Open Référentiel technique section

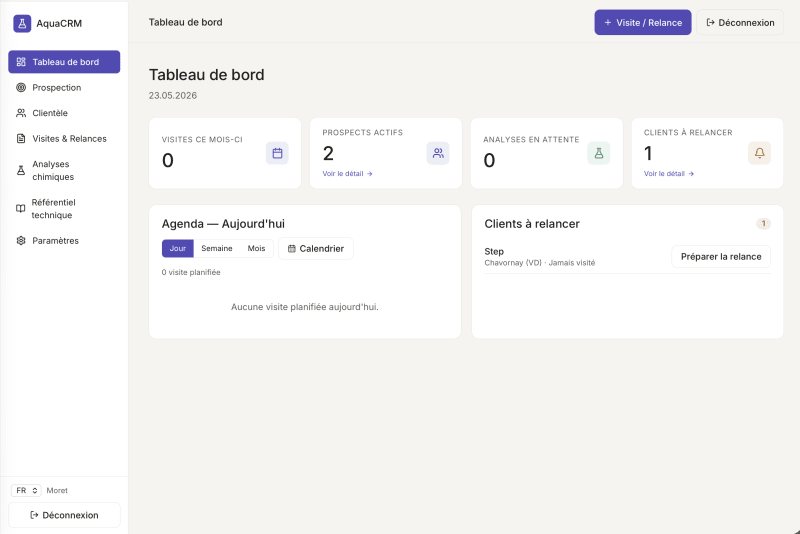[64, 209]
